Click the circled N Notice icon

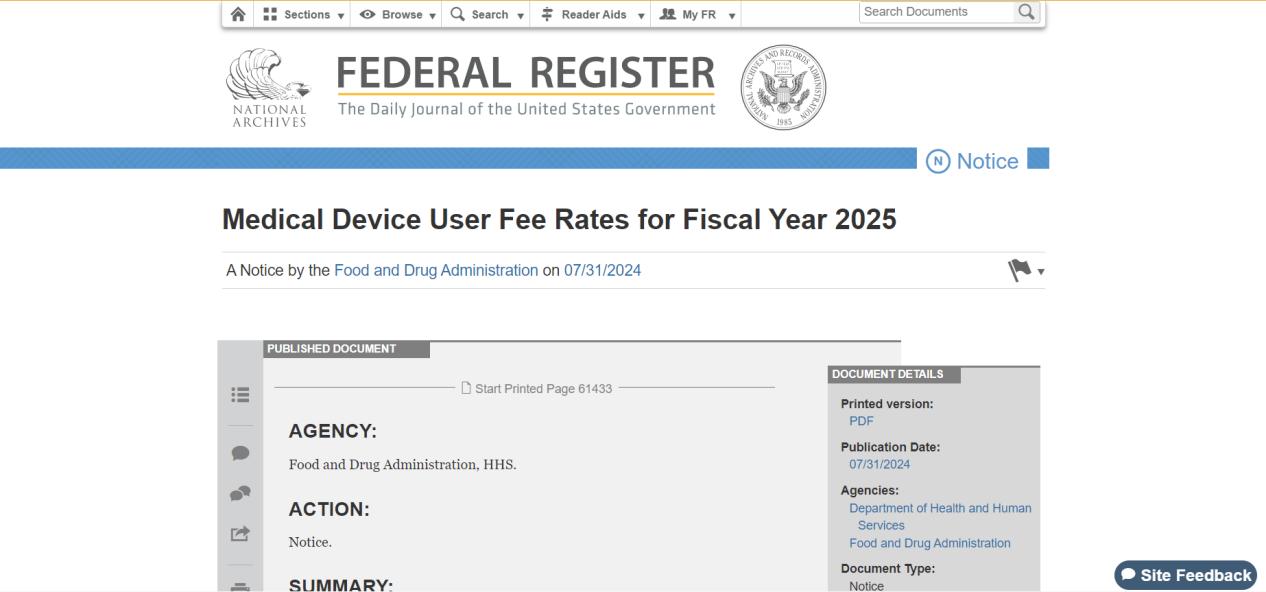pyautogui.click(x=938, y=162)
